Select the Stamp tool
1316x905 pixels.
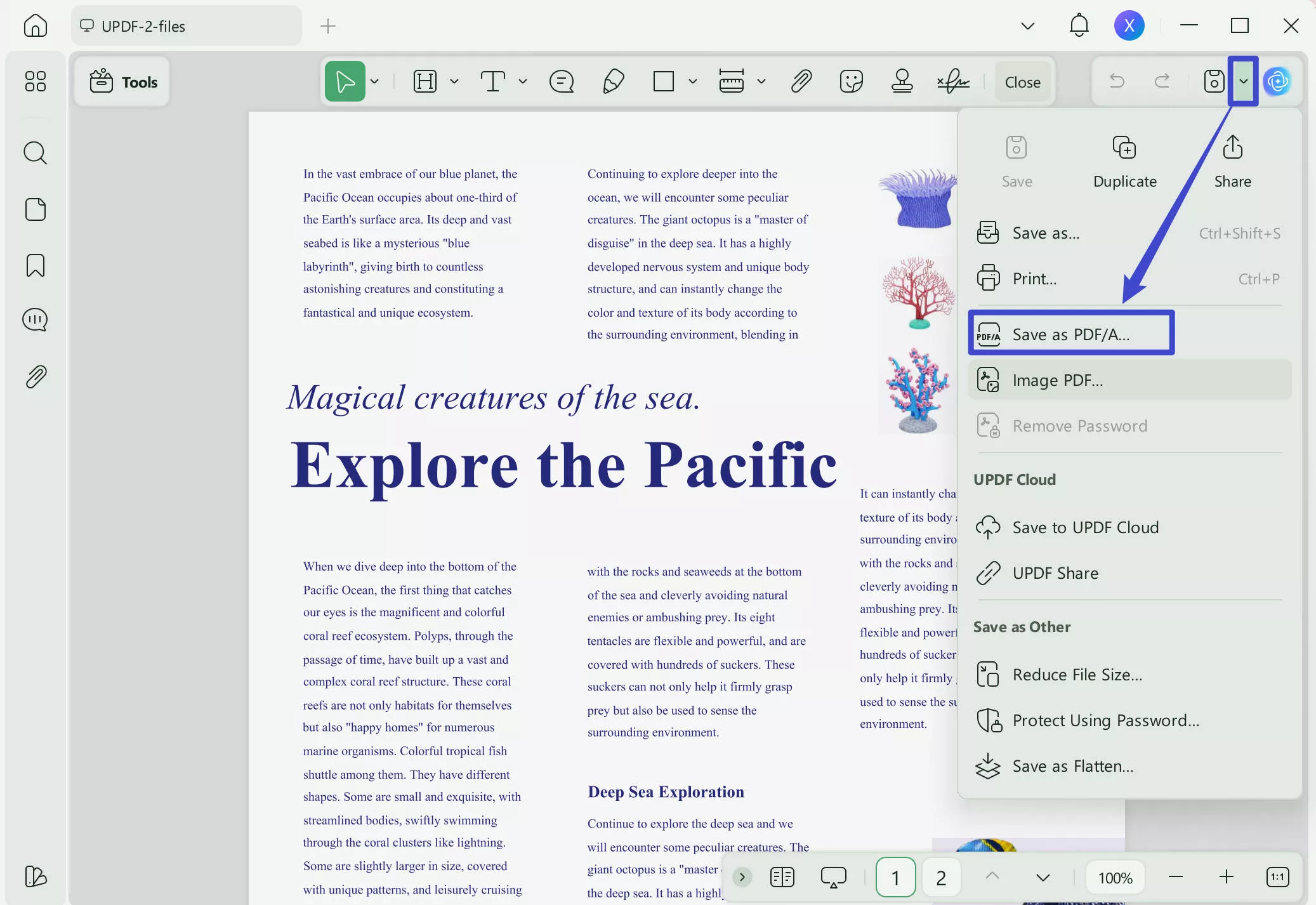click(903, 81)
